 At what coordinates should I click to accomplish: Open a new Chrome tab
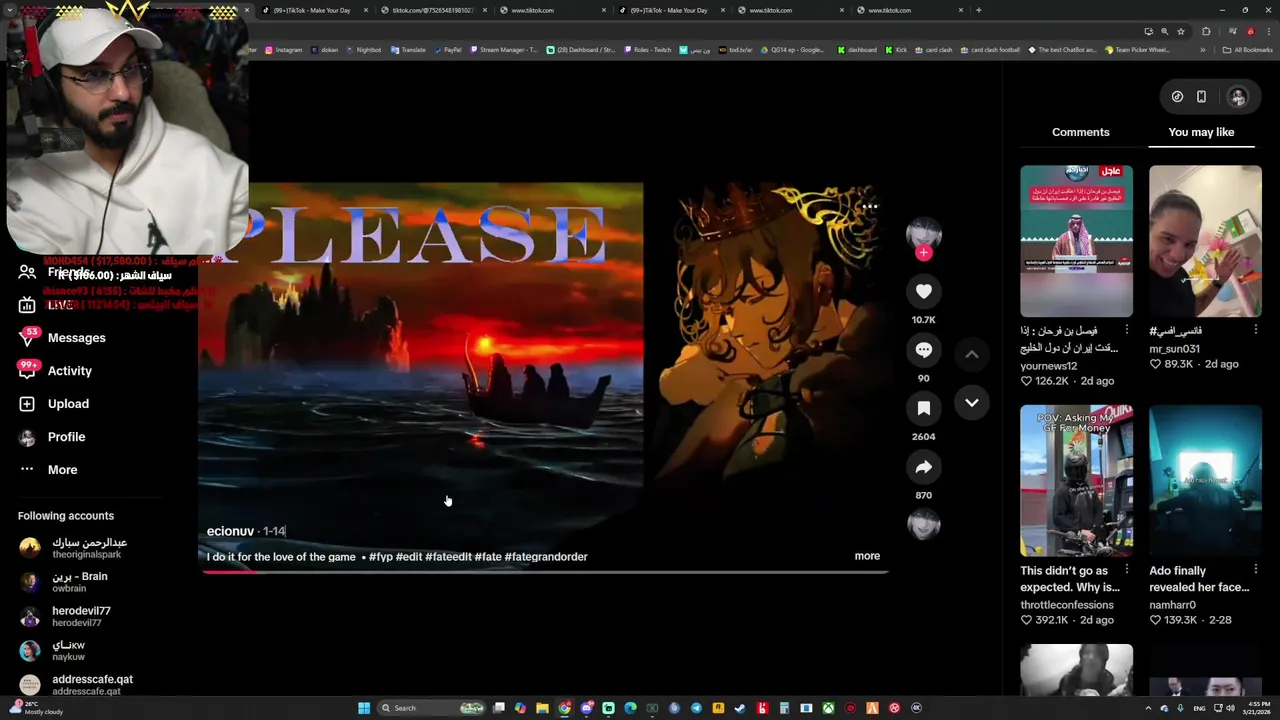point(978,10)
